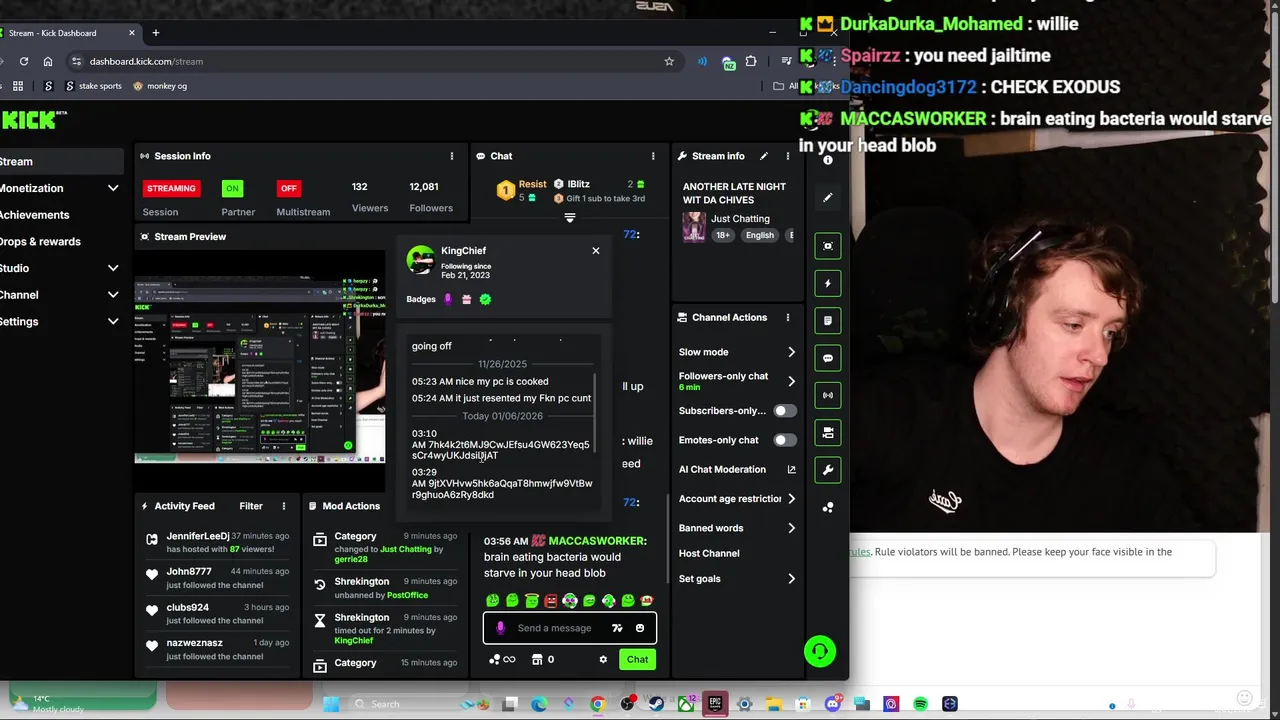This screenshot has width=1280, height=720.
Task: Open Spotify from the taskbar
Action: coord(921,704)
